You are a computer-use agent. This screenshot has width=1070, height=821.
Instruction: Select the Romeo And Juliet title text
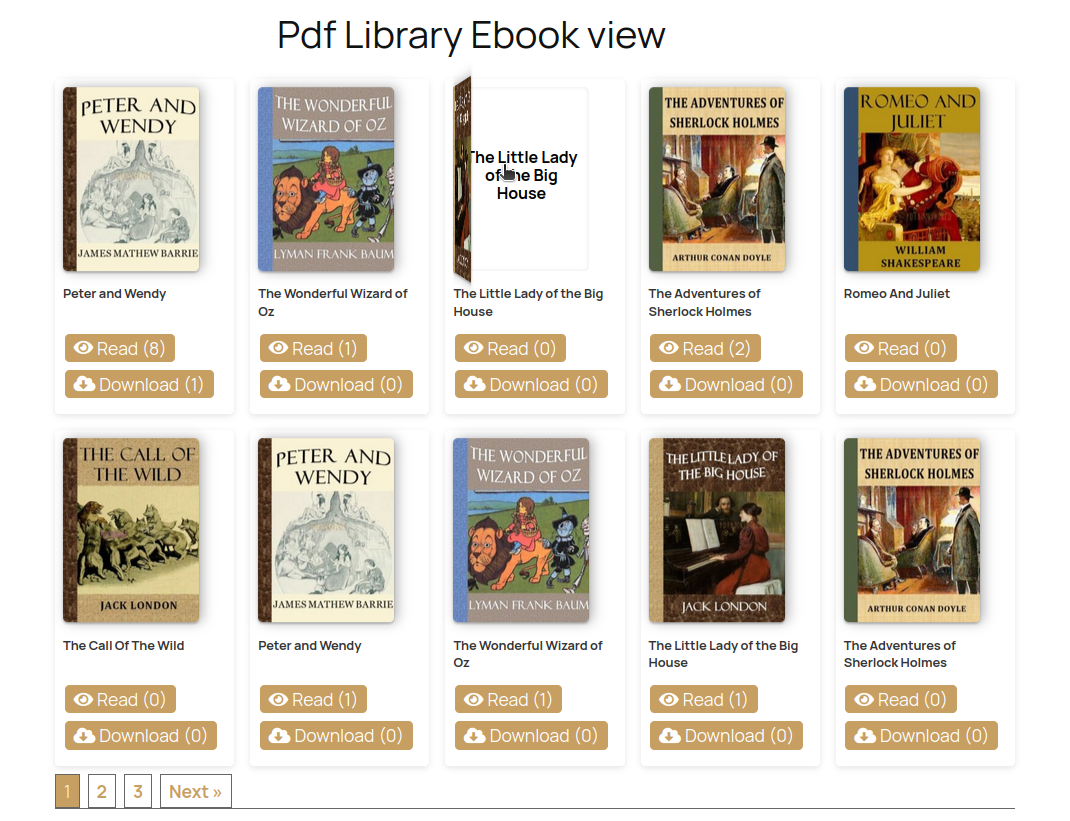[897, 293]
